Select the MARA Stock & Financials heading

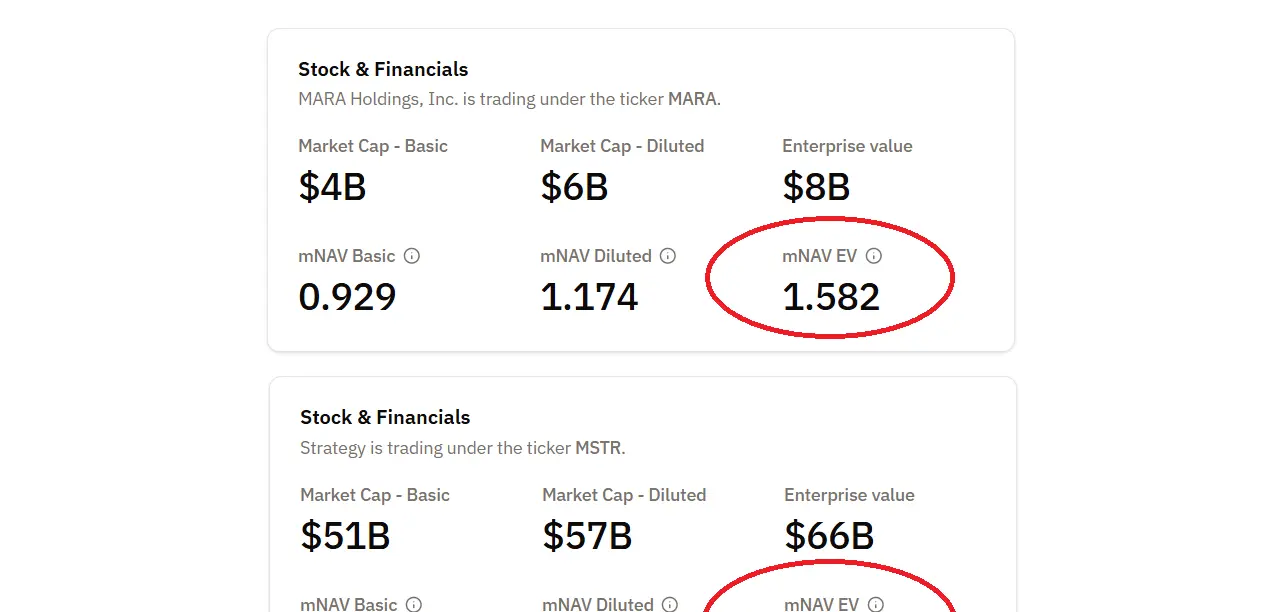[x=383, y=69]
